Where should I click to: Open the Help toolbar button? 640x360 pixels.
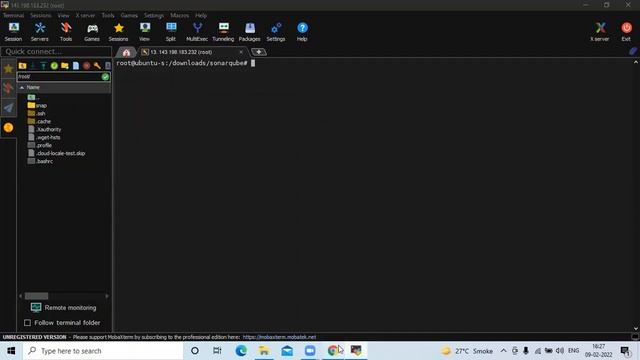302,32
